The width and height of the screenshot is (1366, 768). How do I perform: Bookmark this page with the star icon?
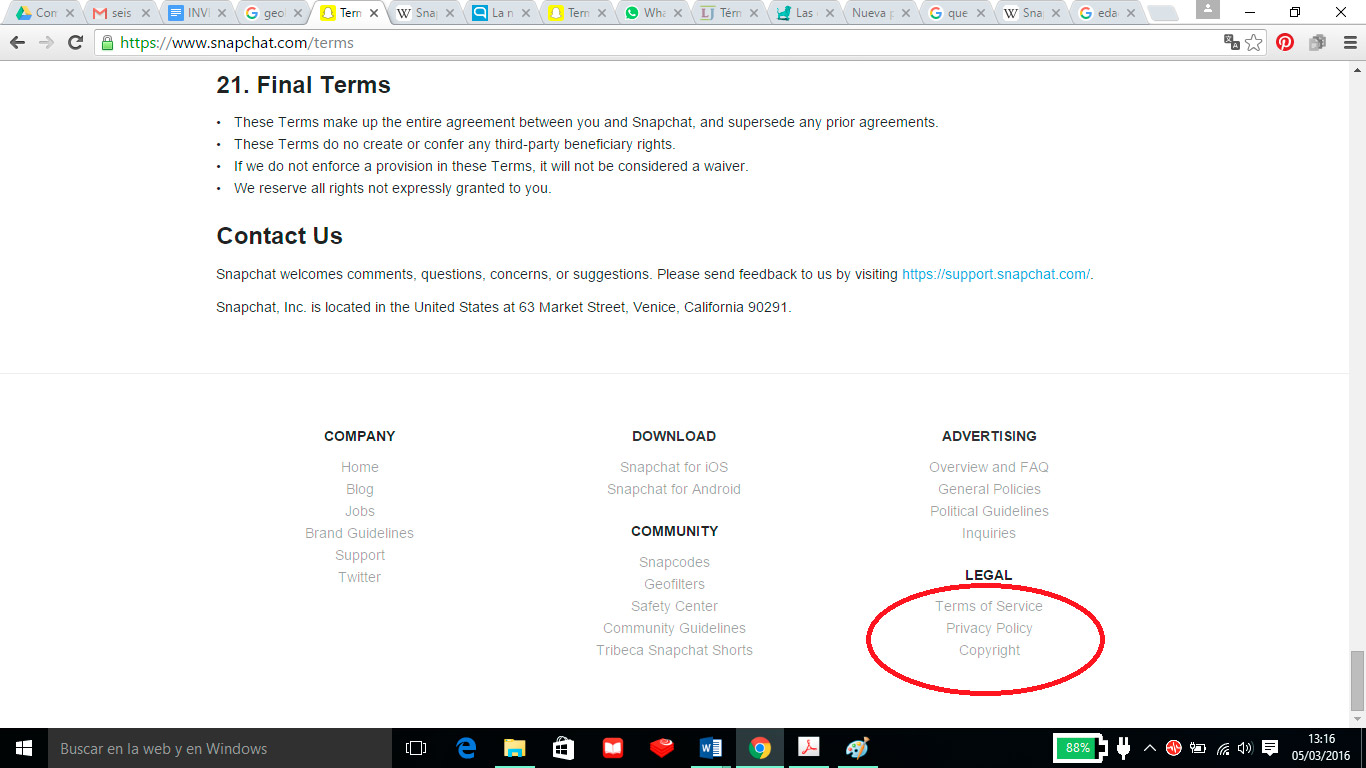(1254, 43)
